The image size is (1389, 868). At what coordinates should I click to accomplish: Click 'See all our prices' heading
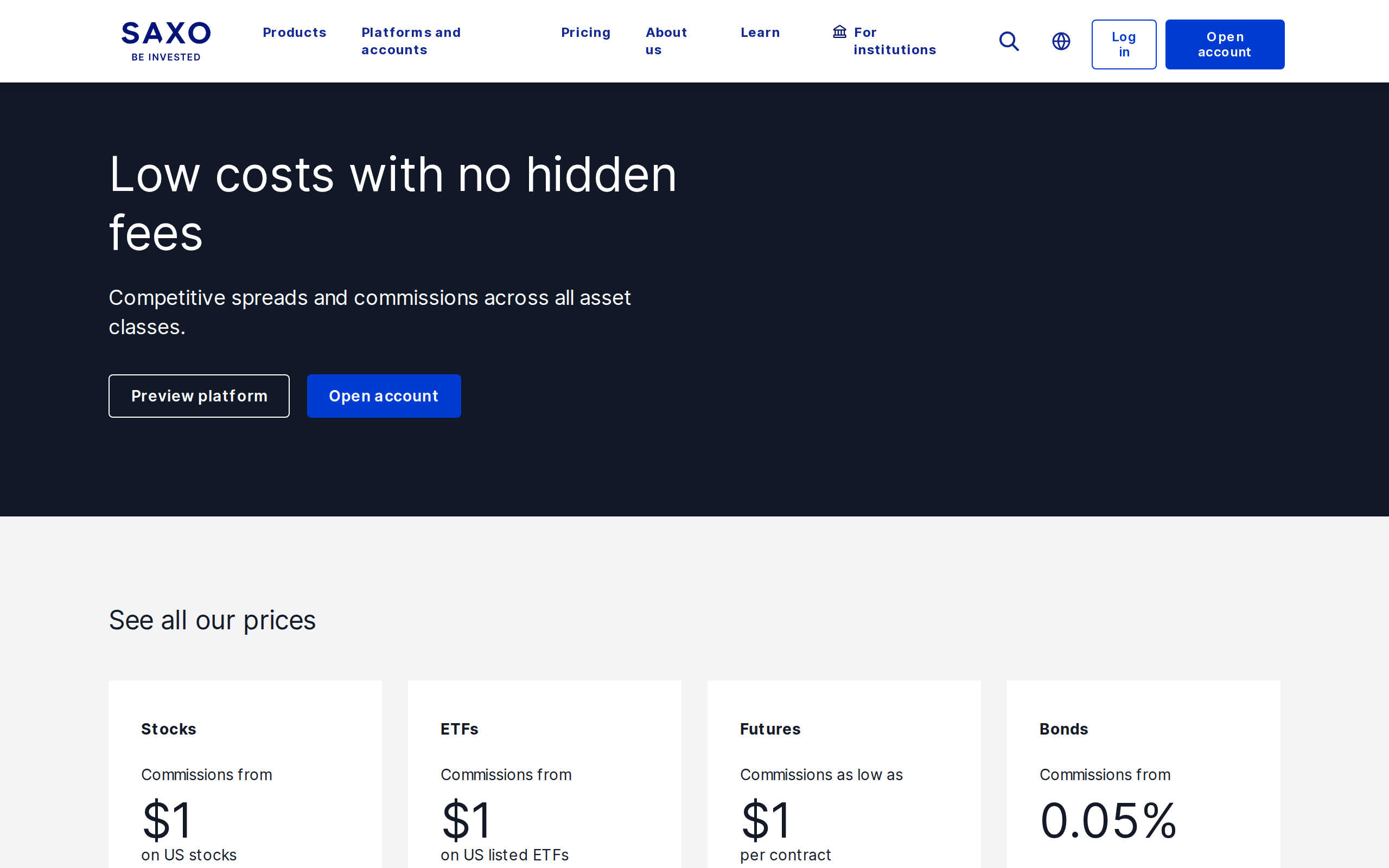(x=212, y=621)
